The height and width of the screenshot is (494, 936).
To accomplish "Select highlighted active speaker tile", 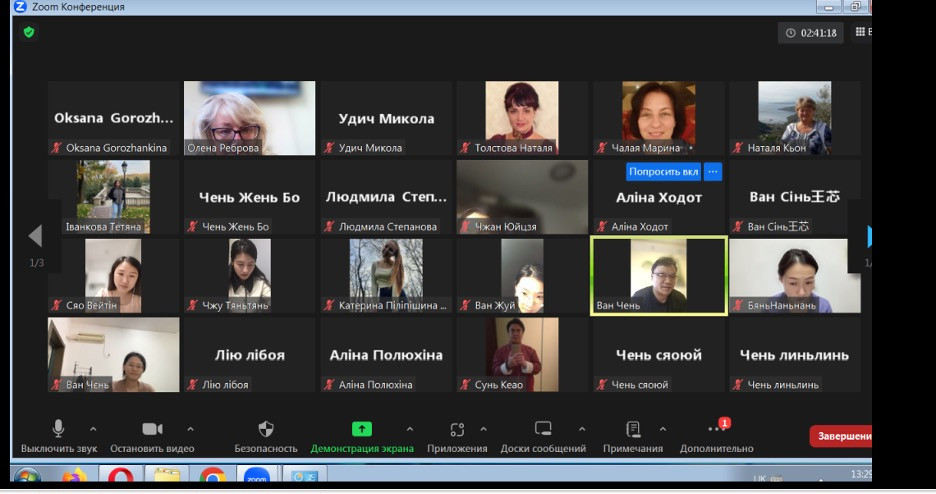I will click(x=658, y=276).
